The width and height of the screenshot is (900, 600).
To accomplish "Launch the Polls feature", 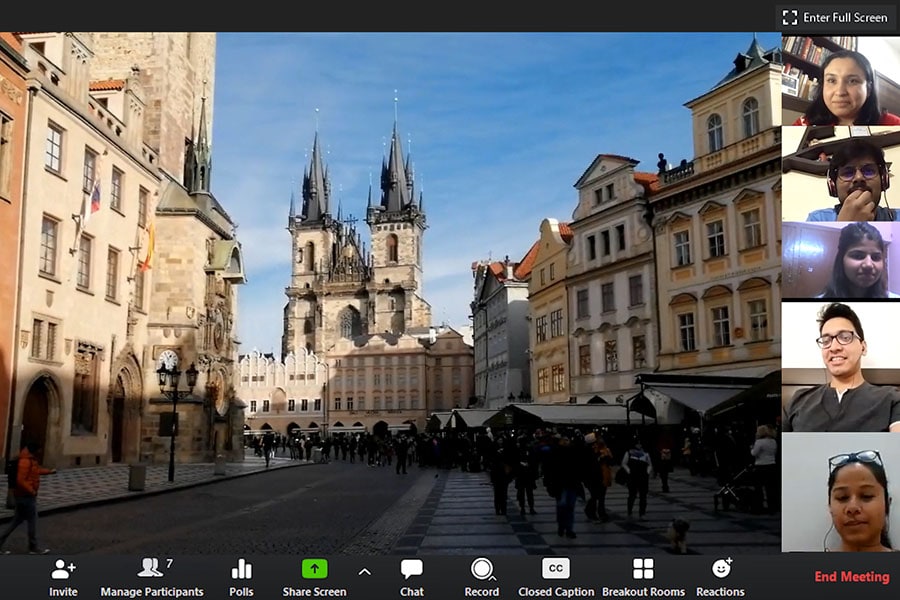I will point(241,576).
